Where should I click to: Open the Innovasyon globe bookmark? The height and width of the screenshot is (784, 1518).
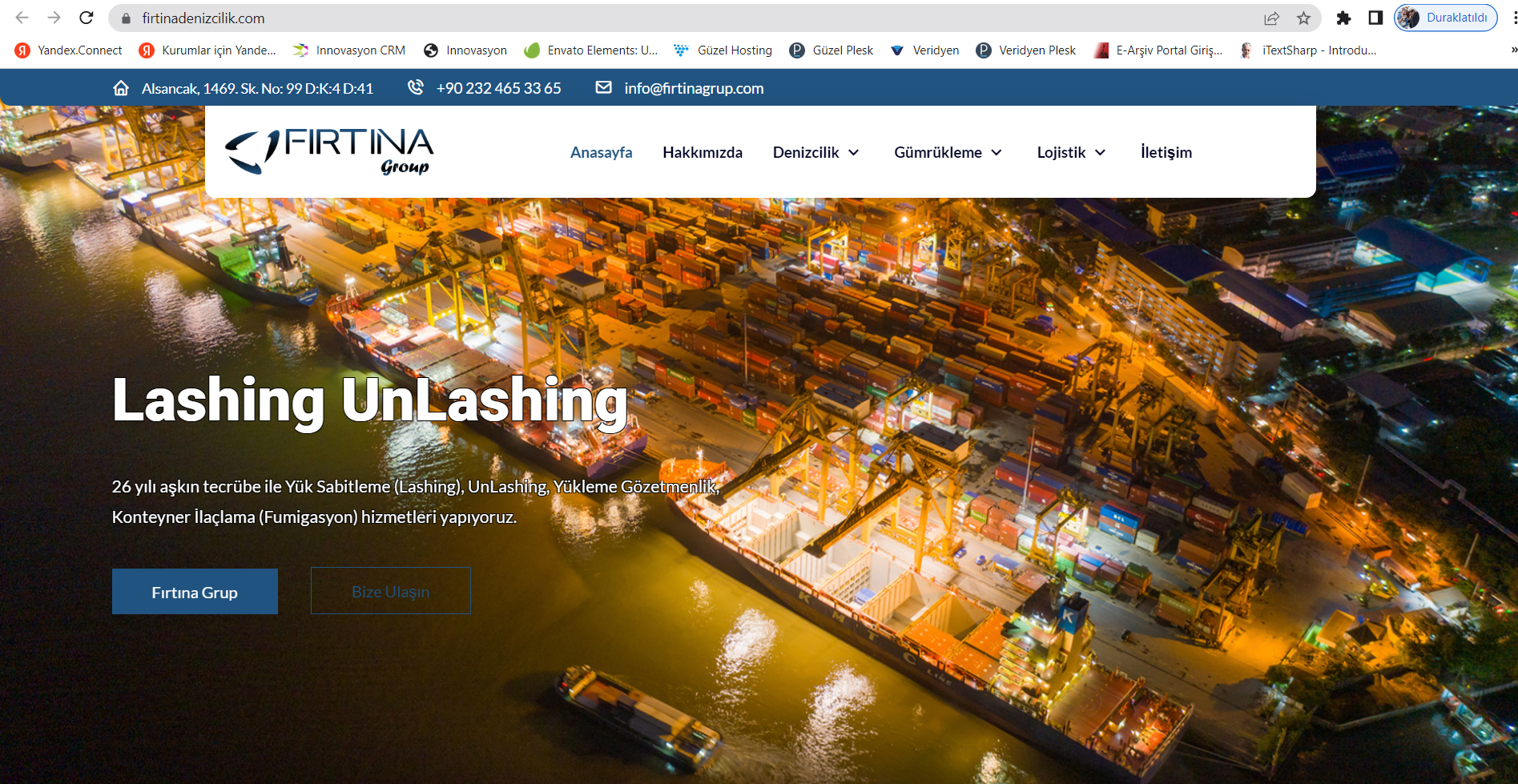465,50
